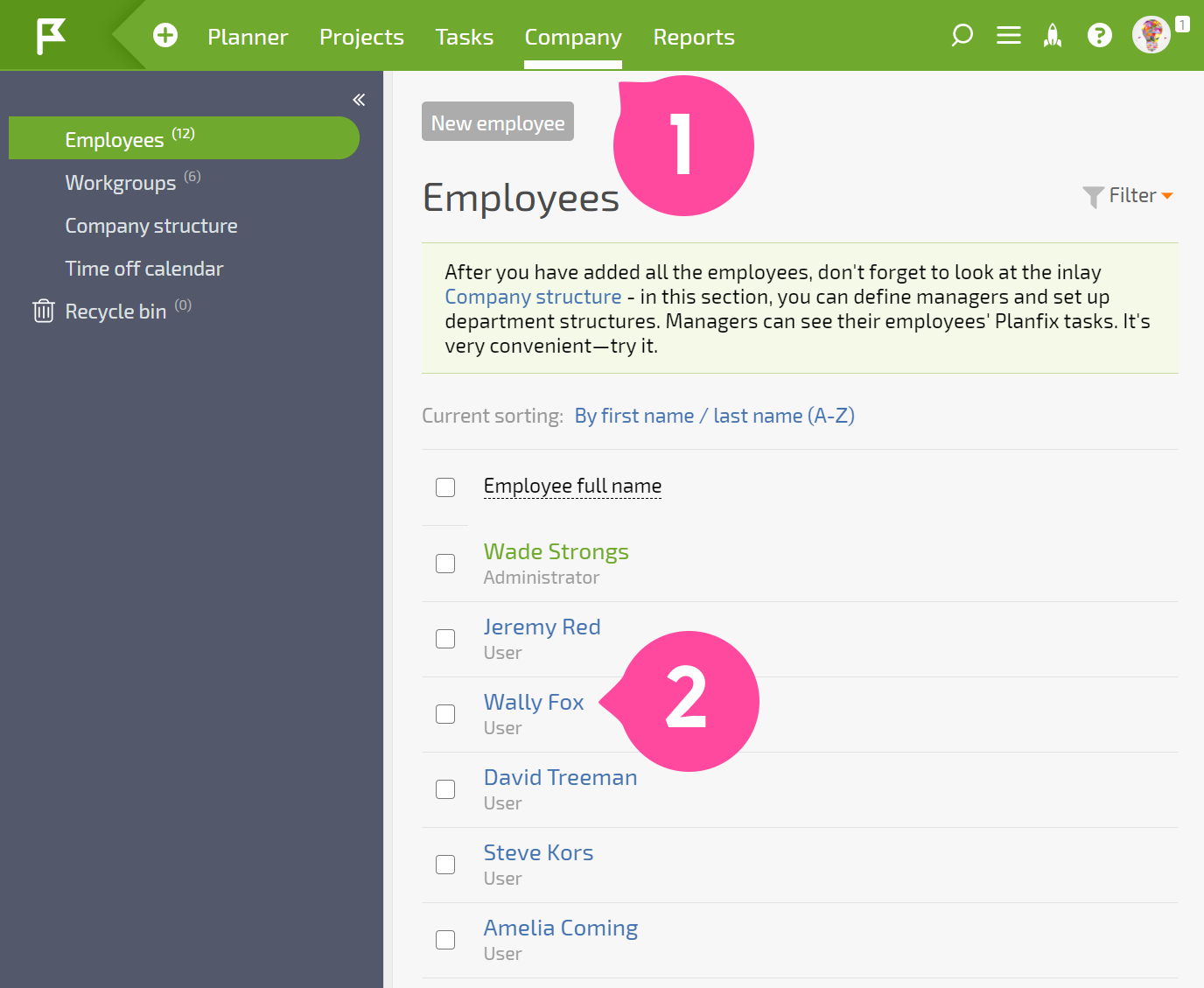Tick the checkbox for David Treeman
The height and width of the screenshot is (988, 1204).
click(445, 789)
